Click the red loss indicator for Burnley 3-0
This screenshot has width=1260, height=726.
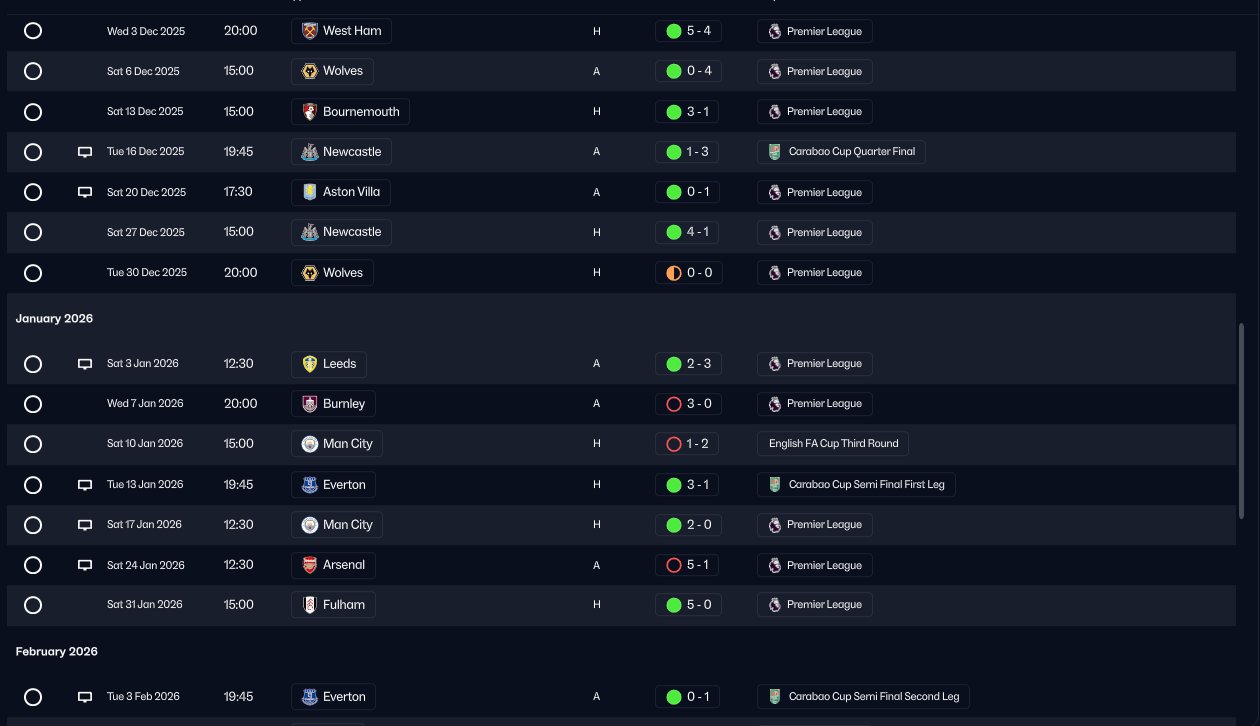[674, 404]
